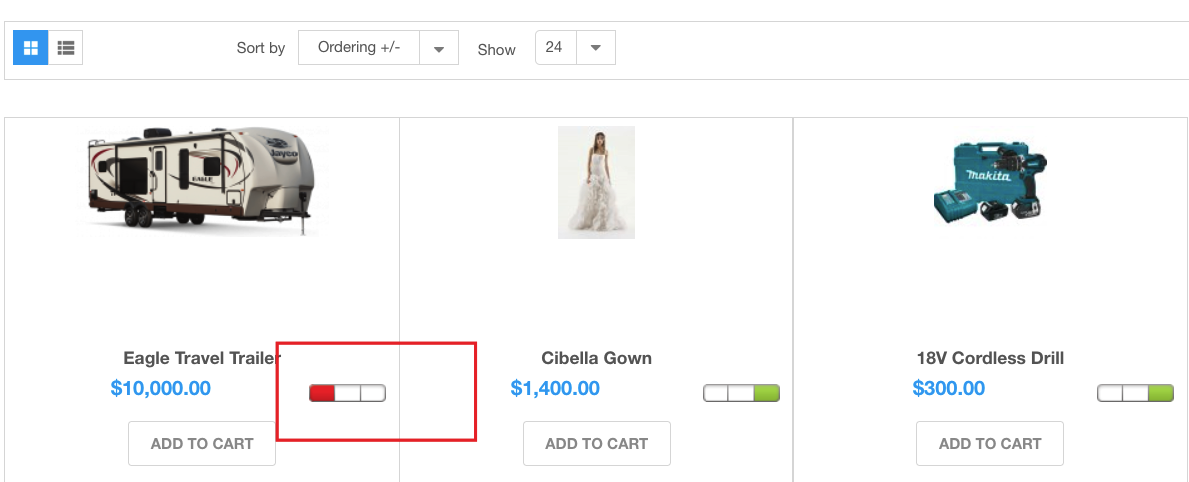Add 18V Cordless Drill to cart
The image size is (1189, 482).
(989, 443)
